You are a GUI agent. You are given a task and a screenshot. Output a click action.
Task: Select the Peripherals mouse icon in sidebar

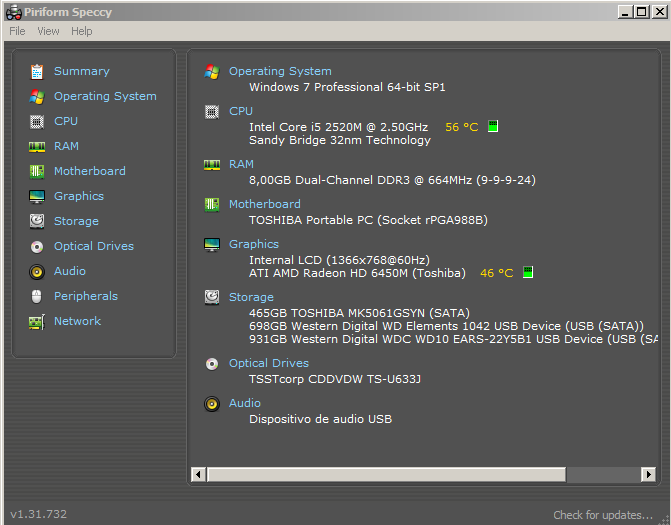click(37, 297)
